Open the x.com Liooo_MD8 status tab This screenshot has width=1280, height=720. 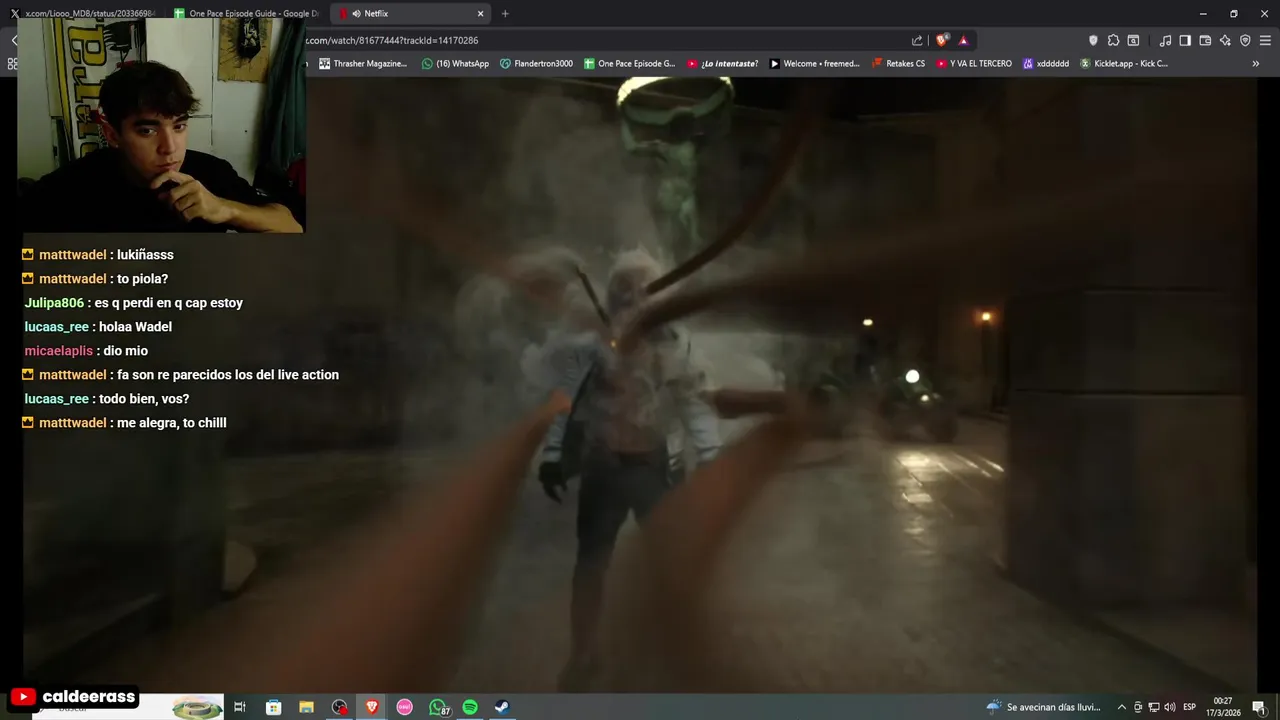pos(82,14)
